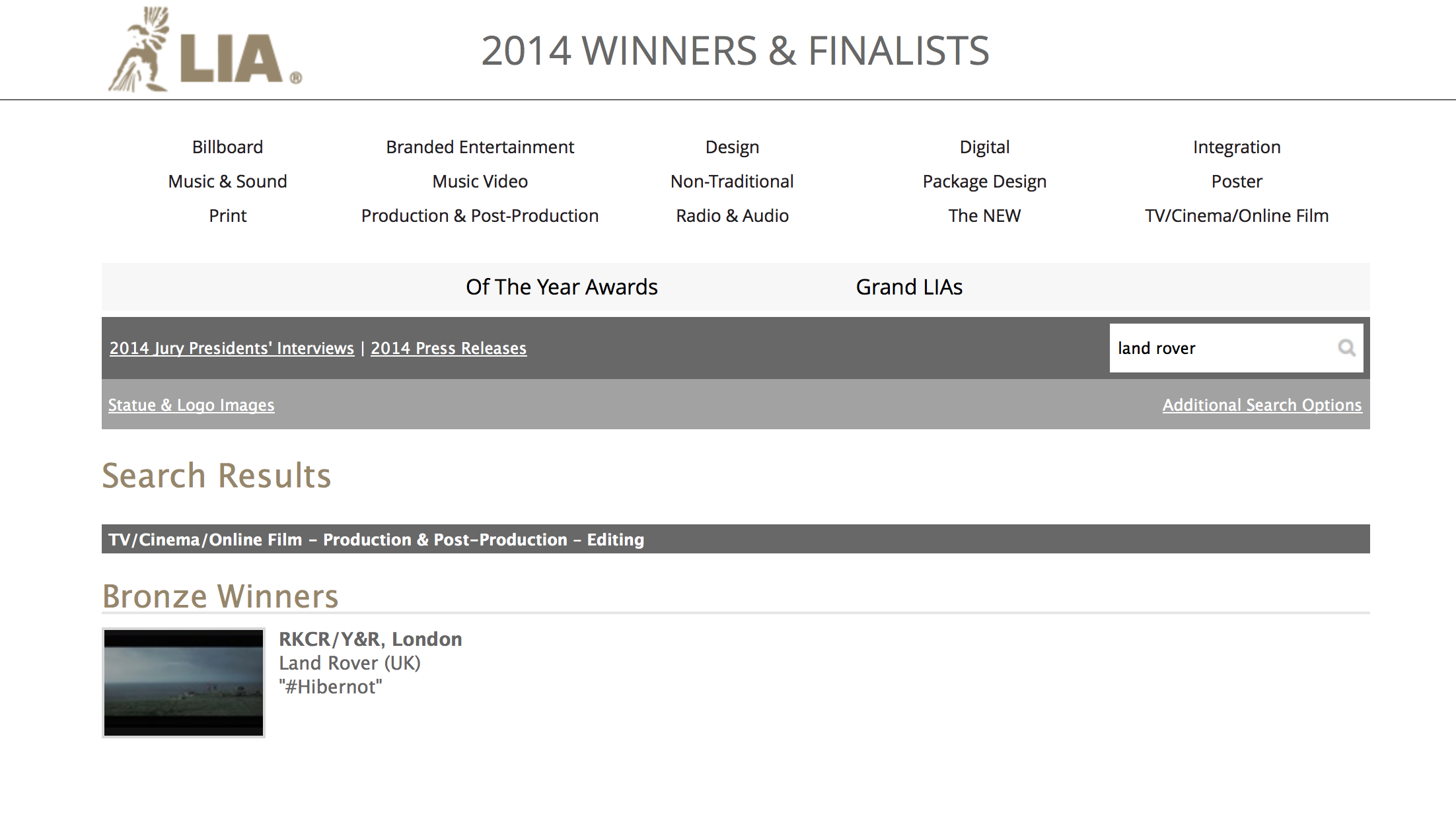
Task: Open the TV/Cinema/Online Film category
Action: pyautogui.click(x=1237, y=215)
